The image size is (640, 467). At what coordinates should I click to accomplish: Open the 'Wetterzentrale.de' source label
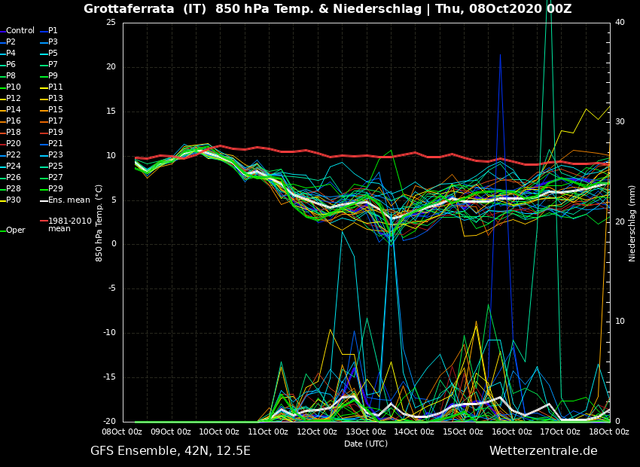tap(543, 451)
